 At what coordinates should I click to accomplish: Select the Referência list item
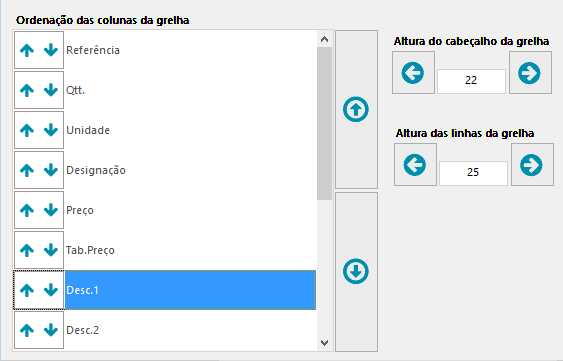click(190, 50)
